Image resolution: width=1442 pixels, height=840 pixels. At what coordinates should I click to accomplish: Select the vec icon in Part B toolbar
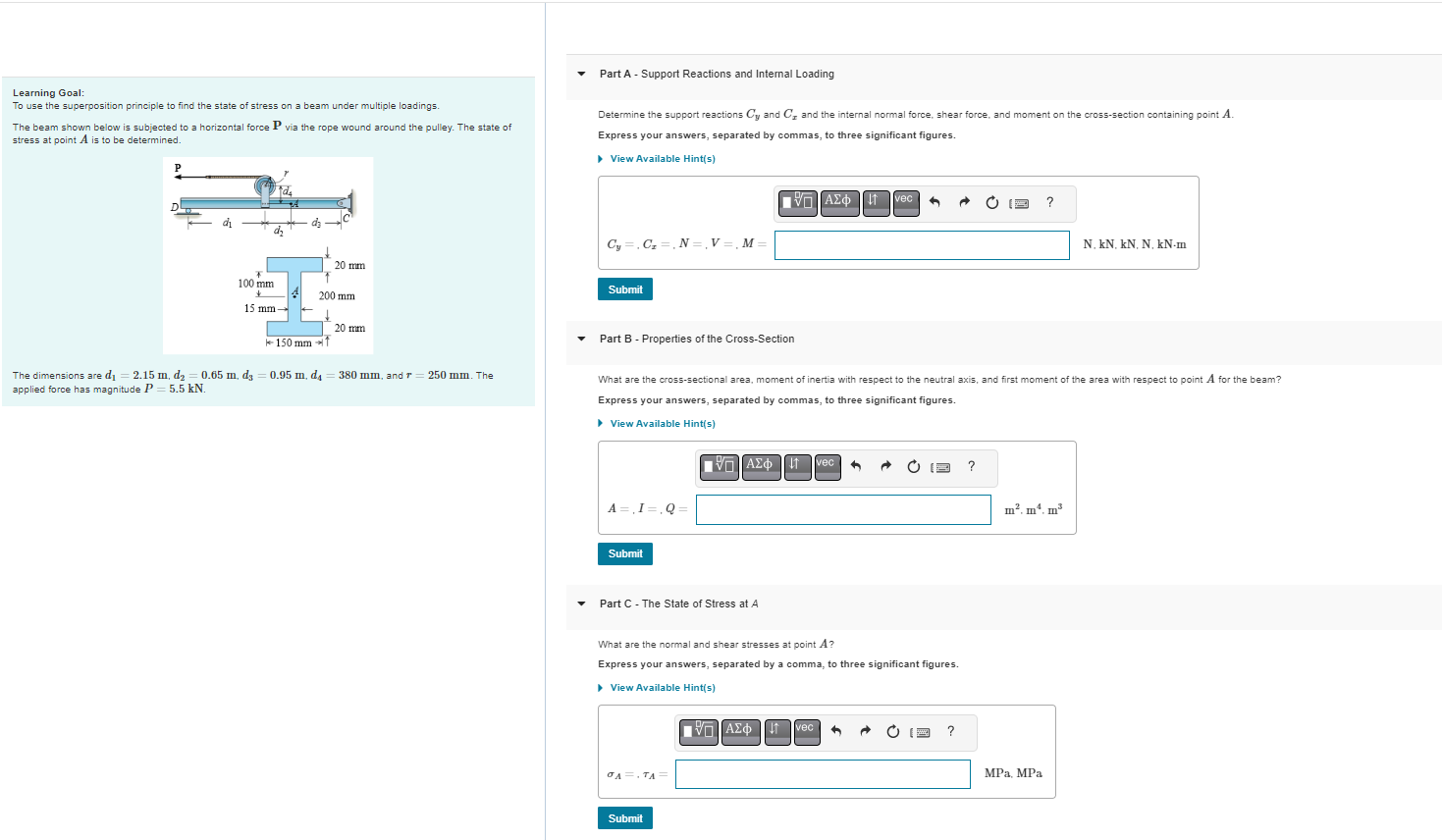tap(826, 467)
